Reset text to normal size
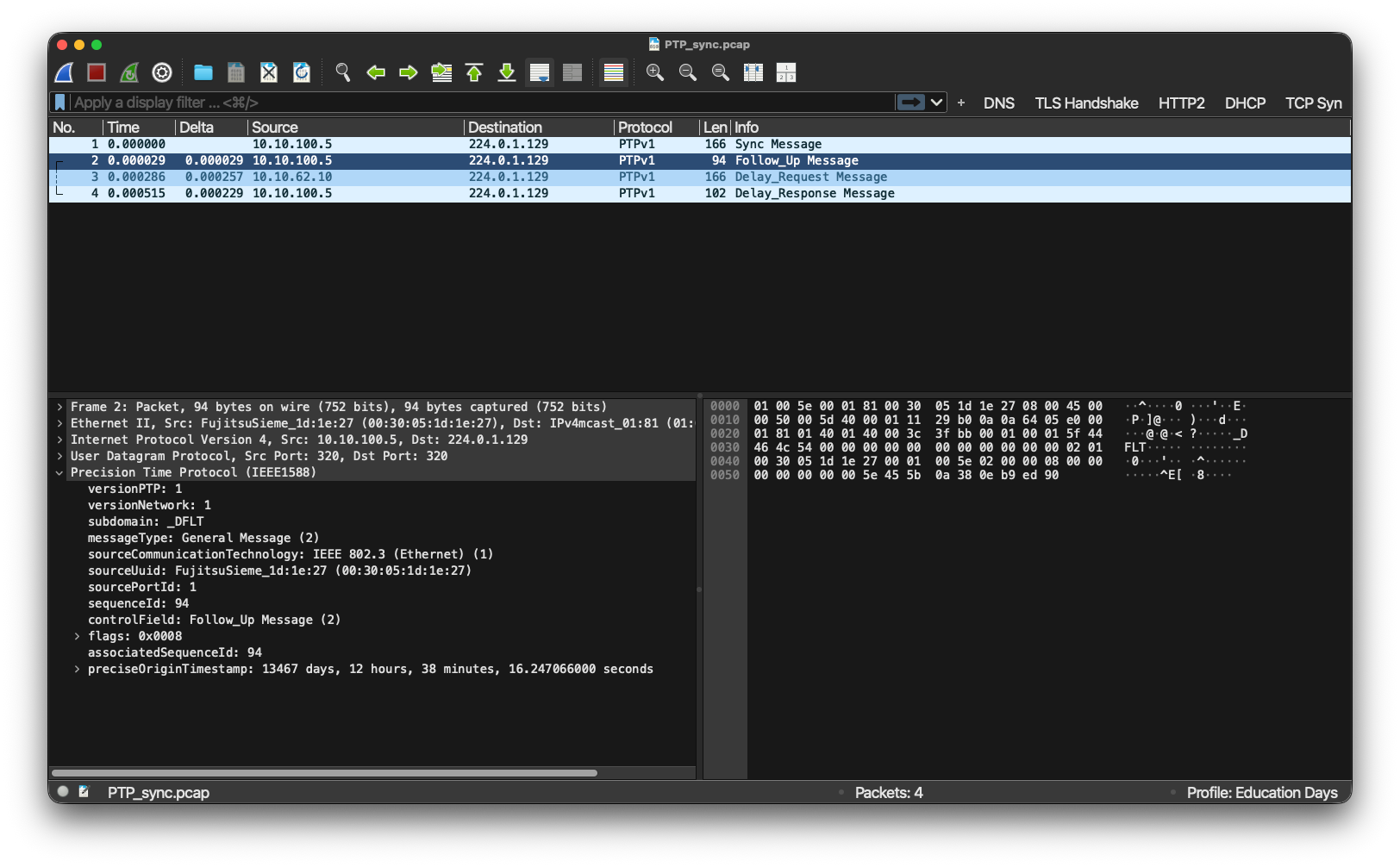The width and height of the screenshot is (1400, 867). (x=721, y=73)
